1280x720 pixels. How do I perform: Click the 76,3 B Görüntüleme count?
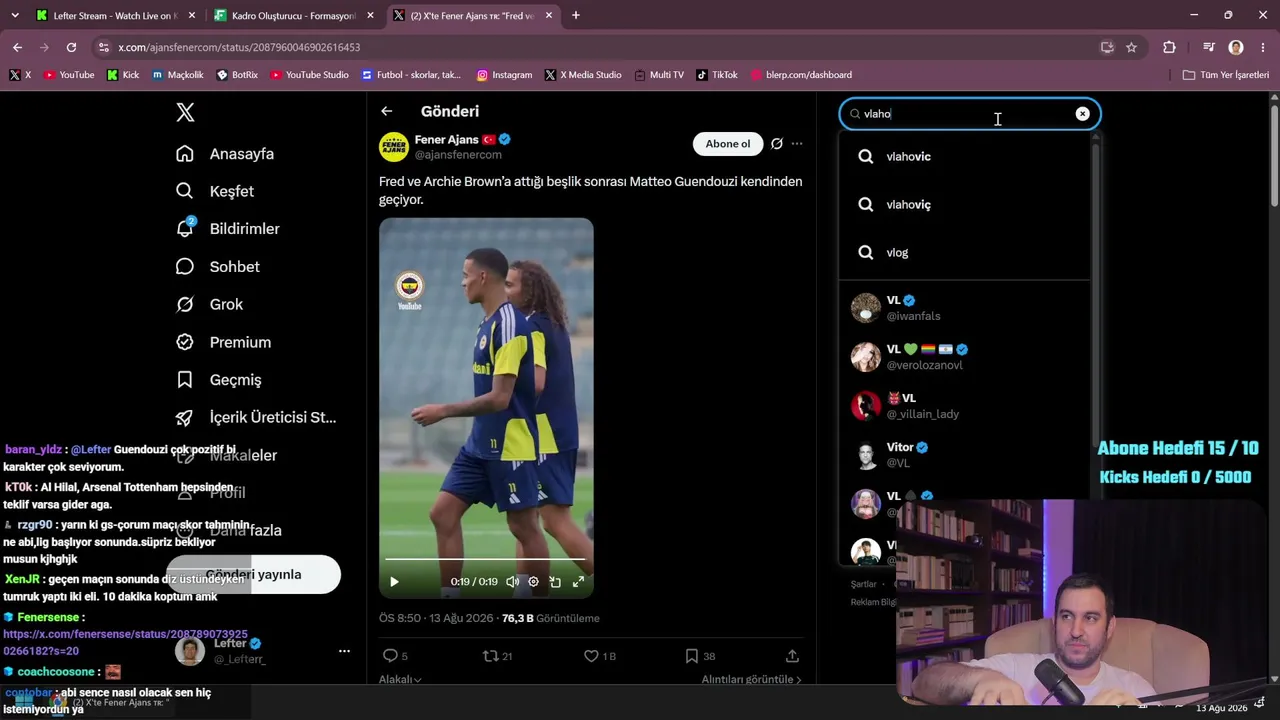pyautogui.click(x=551, y=618)
